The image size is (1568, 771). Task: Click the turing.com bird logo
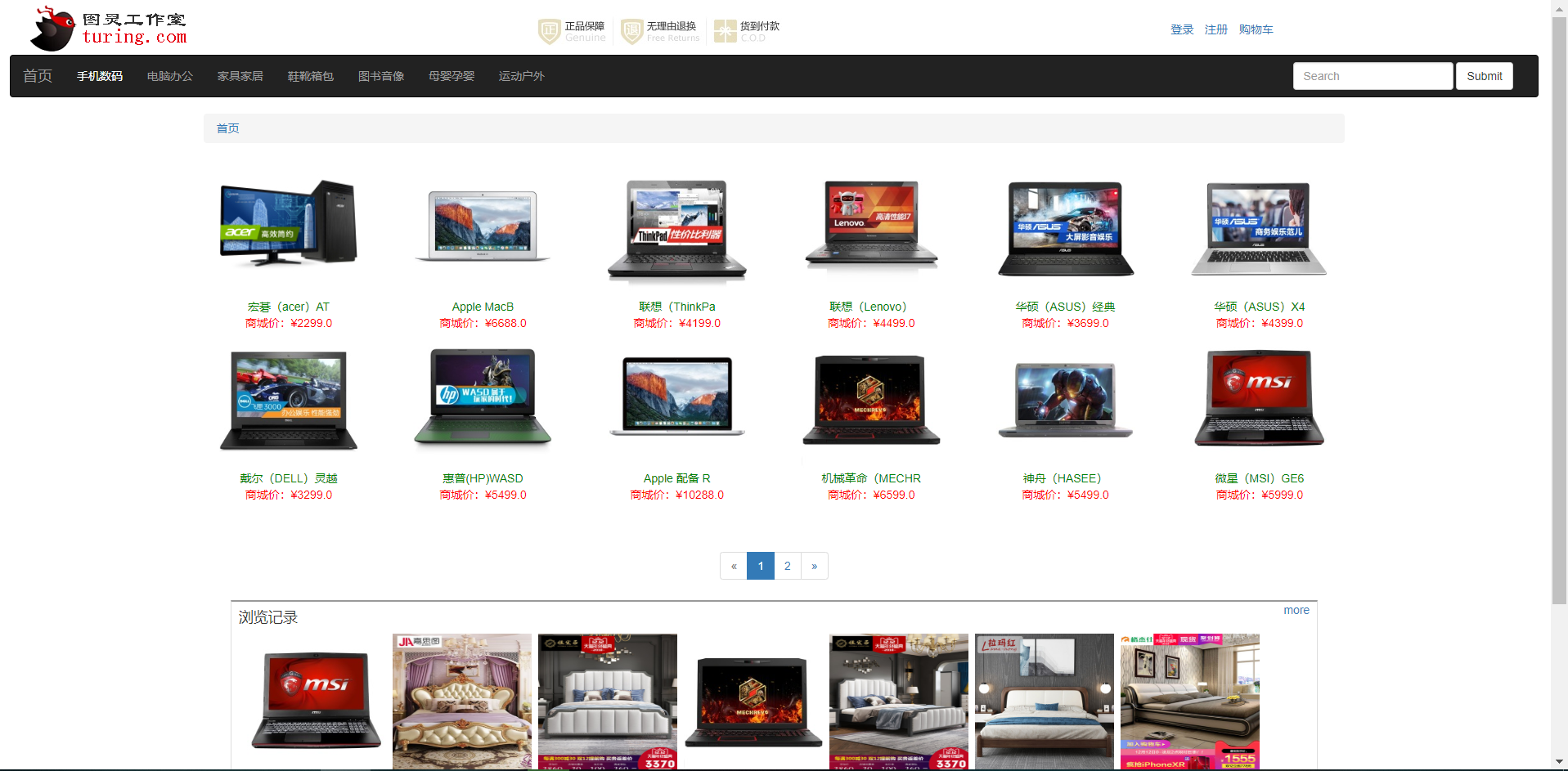(x=109, y=29)
